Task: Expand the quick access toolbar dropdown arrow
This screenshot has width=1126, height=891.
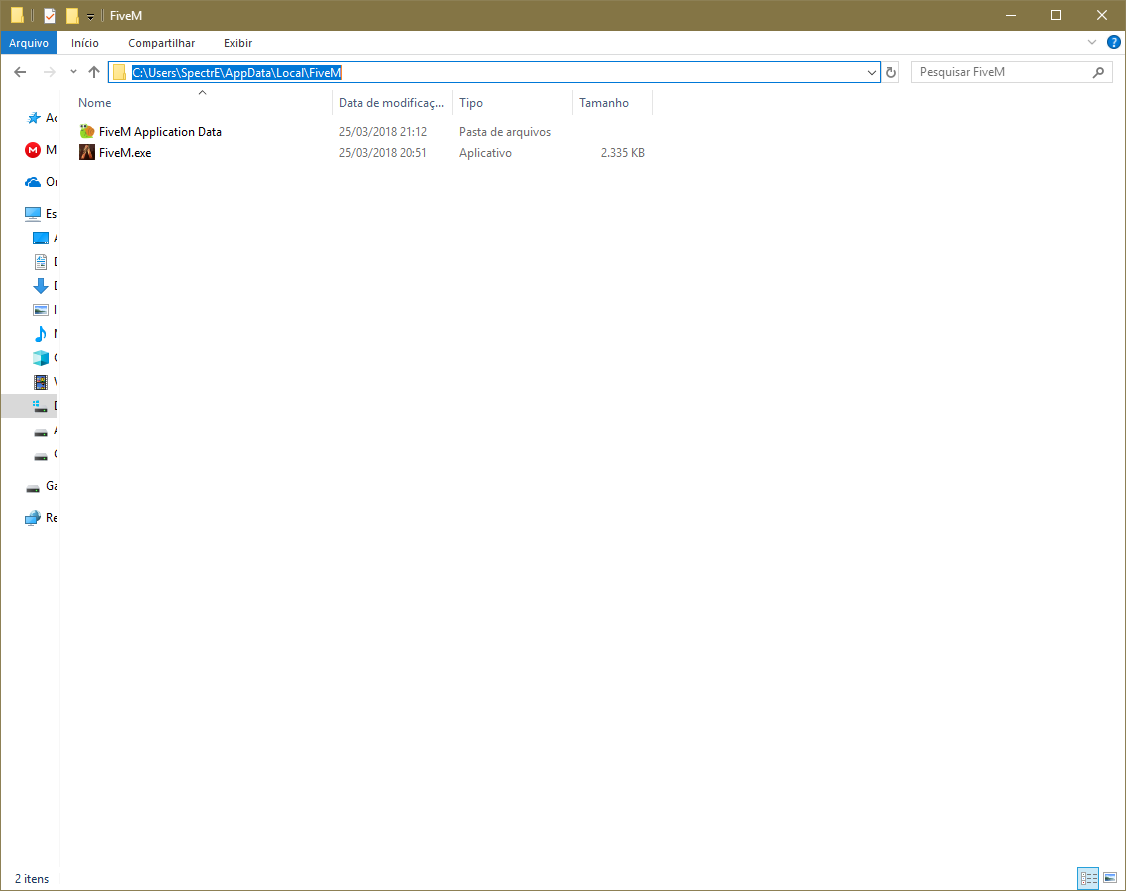Action: click(90, 15)
